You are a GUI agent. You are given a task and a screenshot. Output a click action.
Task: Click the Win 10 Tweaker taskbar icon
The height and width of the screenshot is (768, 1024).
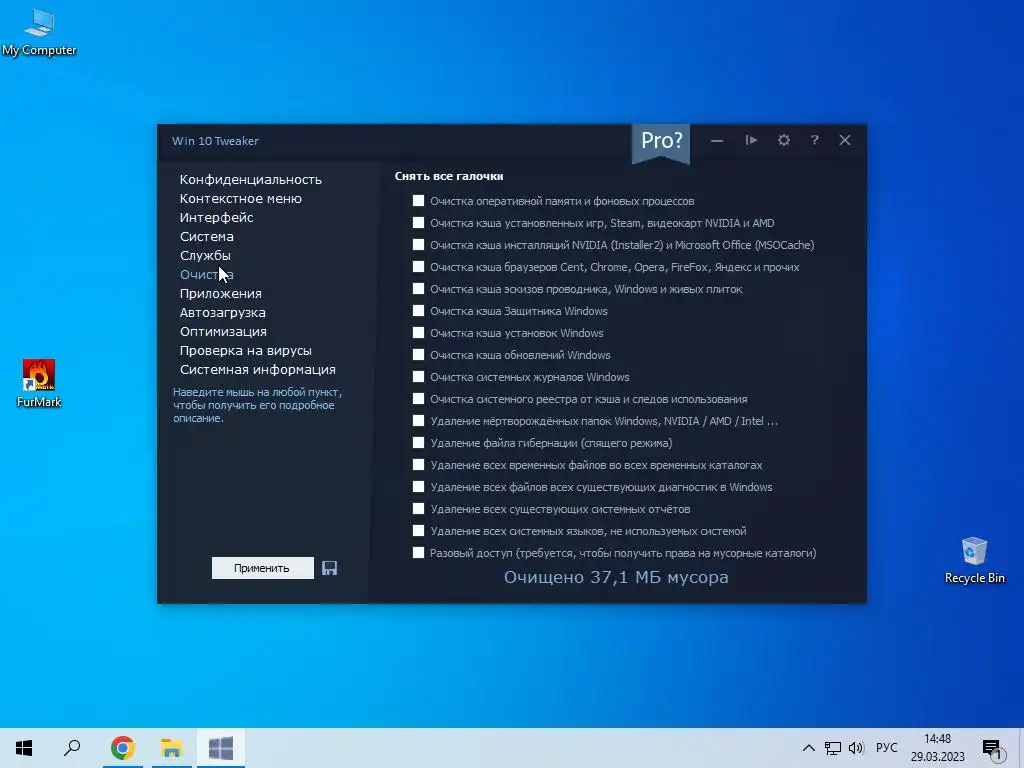[221, 748]
